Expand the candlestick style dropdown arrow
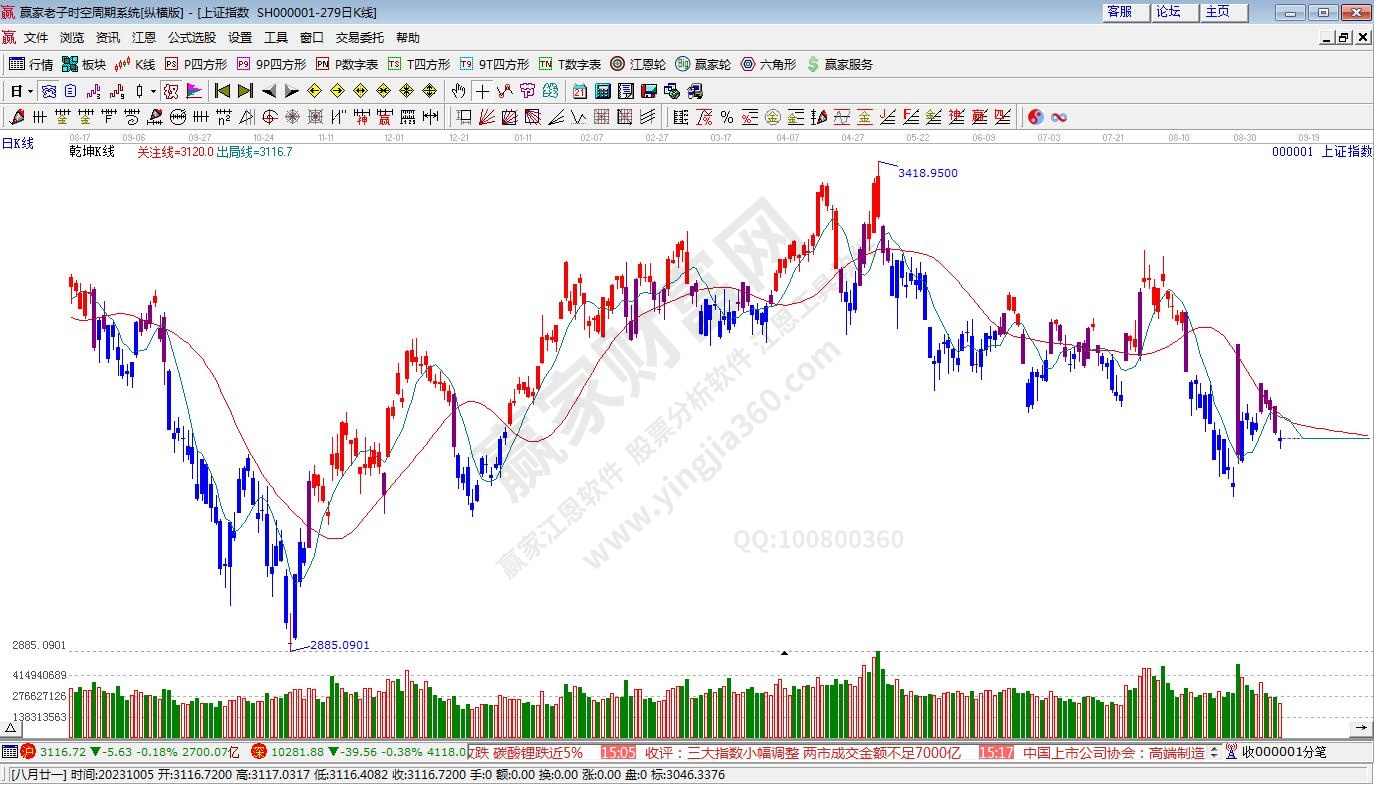The height and width of the screenshot is (785, 1374). (x=153, y=91)
